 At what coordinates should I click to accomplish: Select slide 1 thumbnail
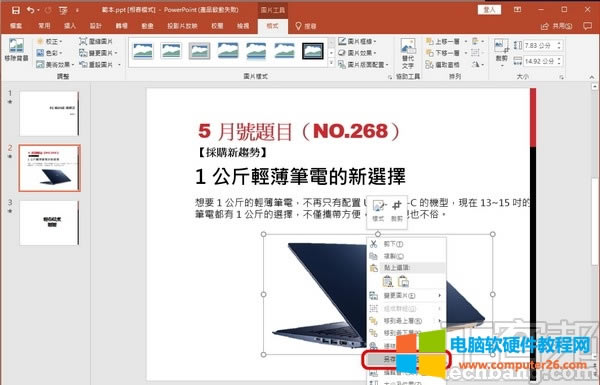tap(49, 113)
